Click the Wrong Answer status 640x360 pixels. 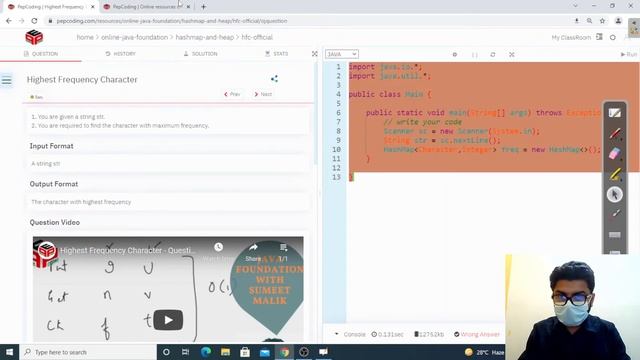pos(477,334)
